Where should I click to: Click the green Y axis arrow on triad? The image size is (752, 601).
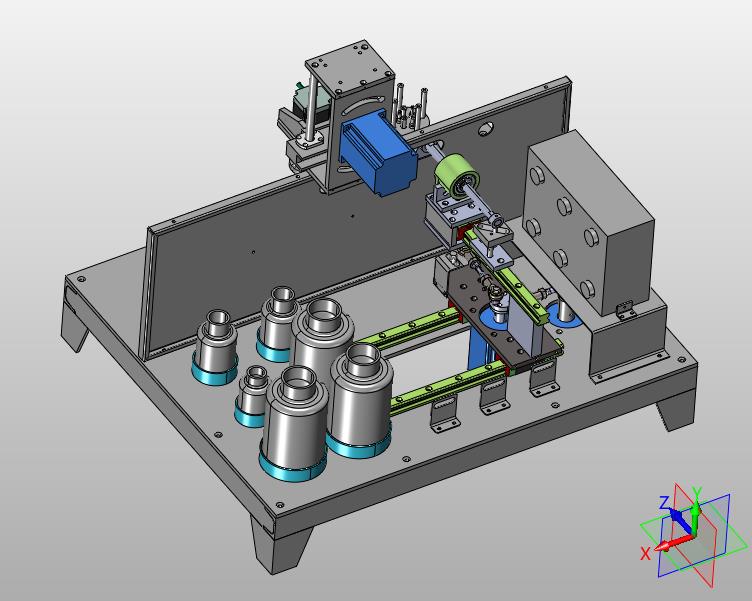tap(696, 517)
